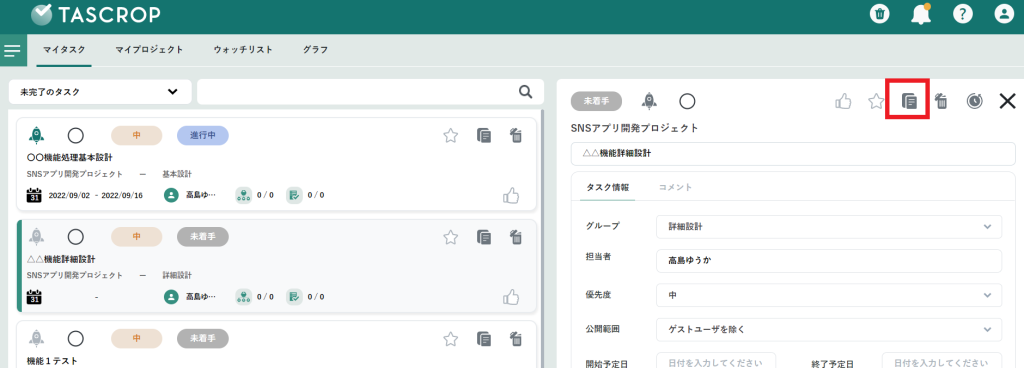The height and width of the screenshot is (368, 1024).
Task: Open the 優先度 dropdown
Action: [829, 295]
